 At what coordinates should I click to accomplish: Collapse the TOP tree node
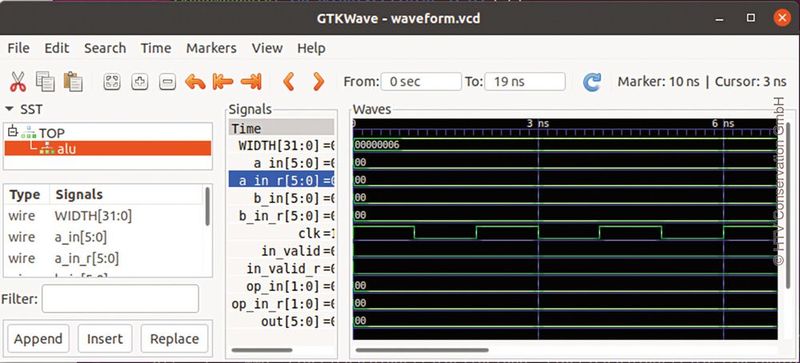click(12, 132)
